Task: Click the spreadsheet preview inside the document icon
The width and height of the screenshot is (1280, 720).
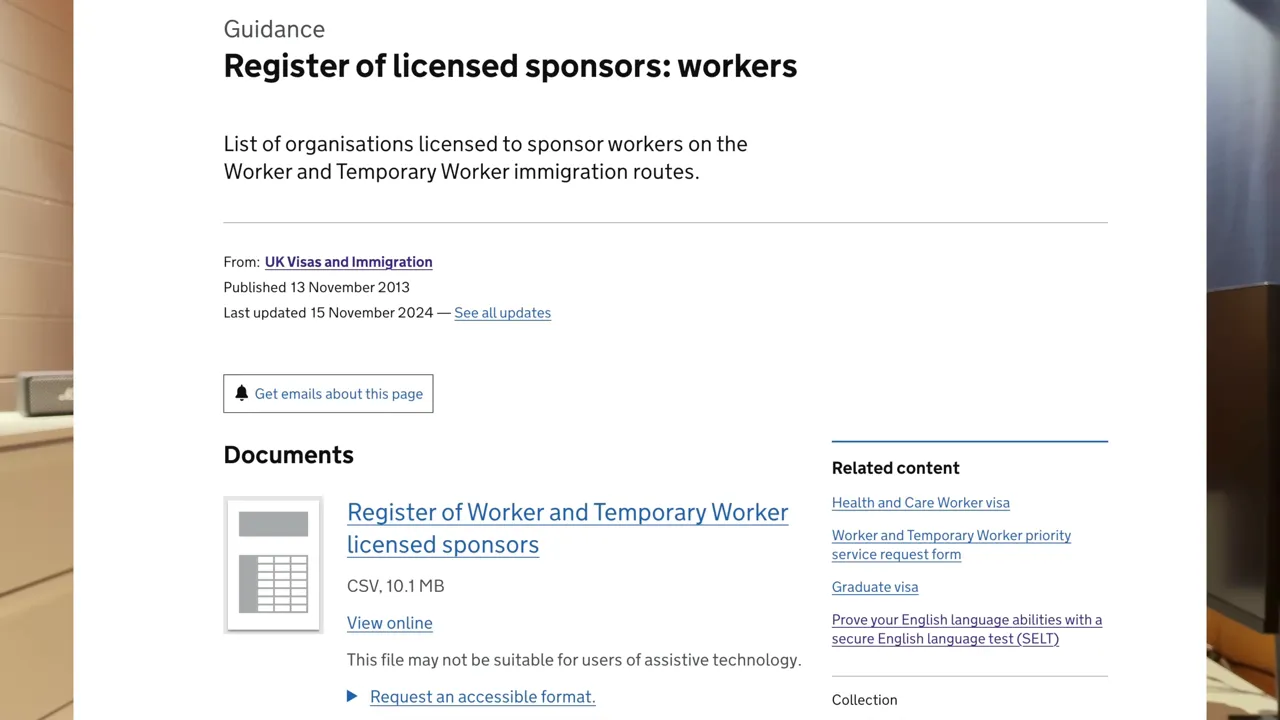Action: [273, 582]
